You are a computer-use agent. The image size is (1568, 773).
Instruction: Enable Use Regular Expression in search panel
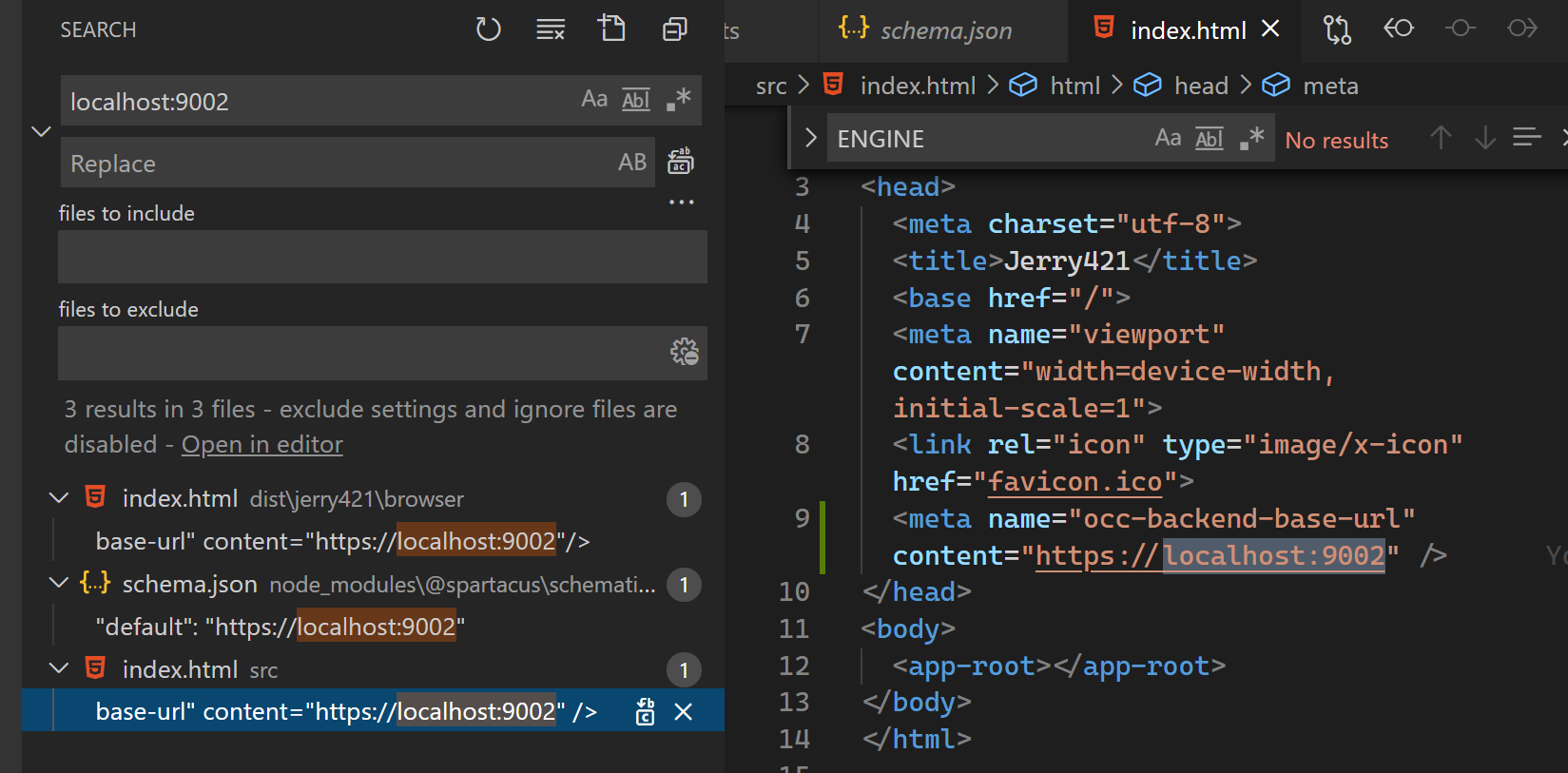pos(678,100)
